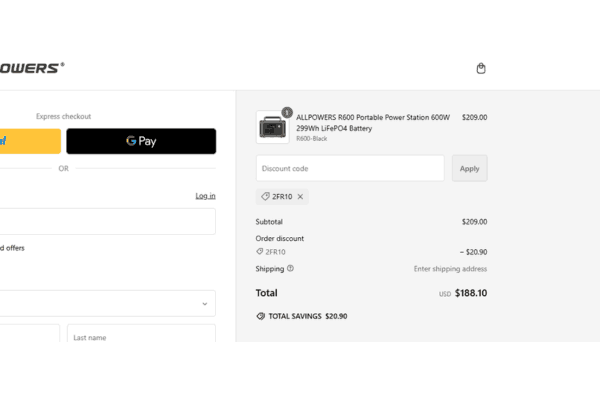Expand the country dropdown chevron
This screenshot has width=600, height=400.
205,303
